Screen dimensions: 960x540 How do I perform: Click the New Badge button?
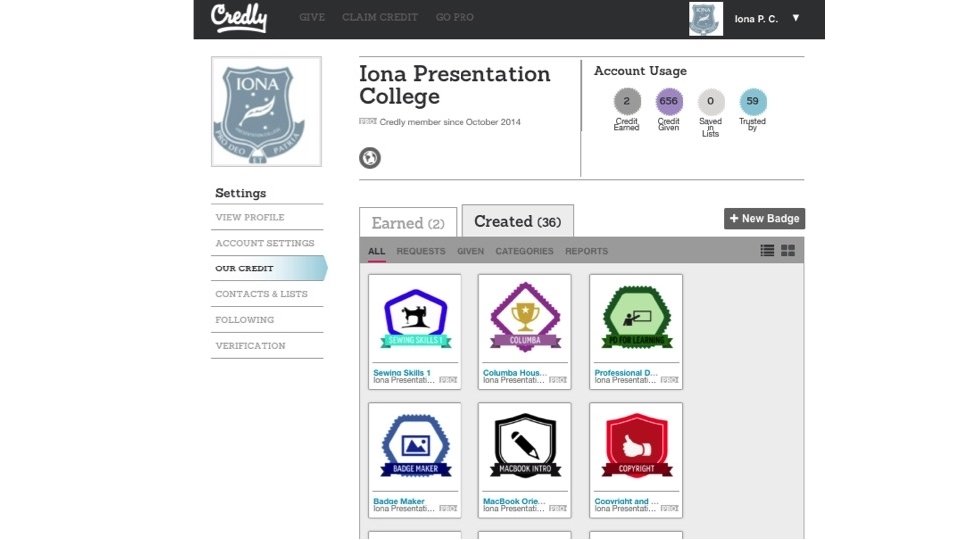[764, 219]
